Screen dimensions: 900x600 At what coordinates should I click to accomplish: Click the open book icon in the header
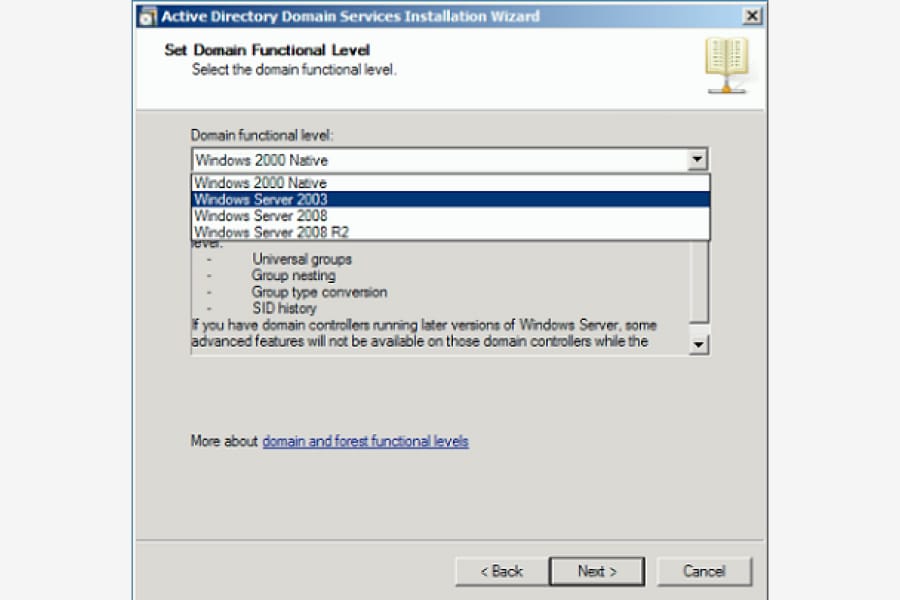tap(727, 65)
